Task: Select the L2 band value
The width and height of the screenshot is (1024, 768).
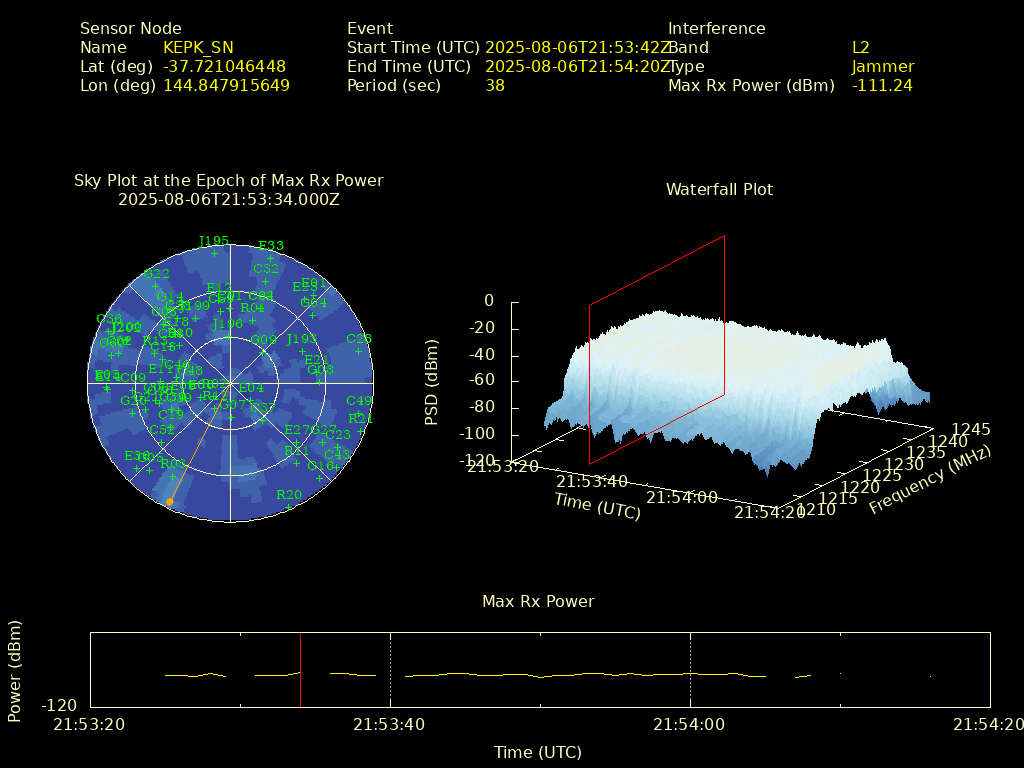Action: 861,48
